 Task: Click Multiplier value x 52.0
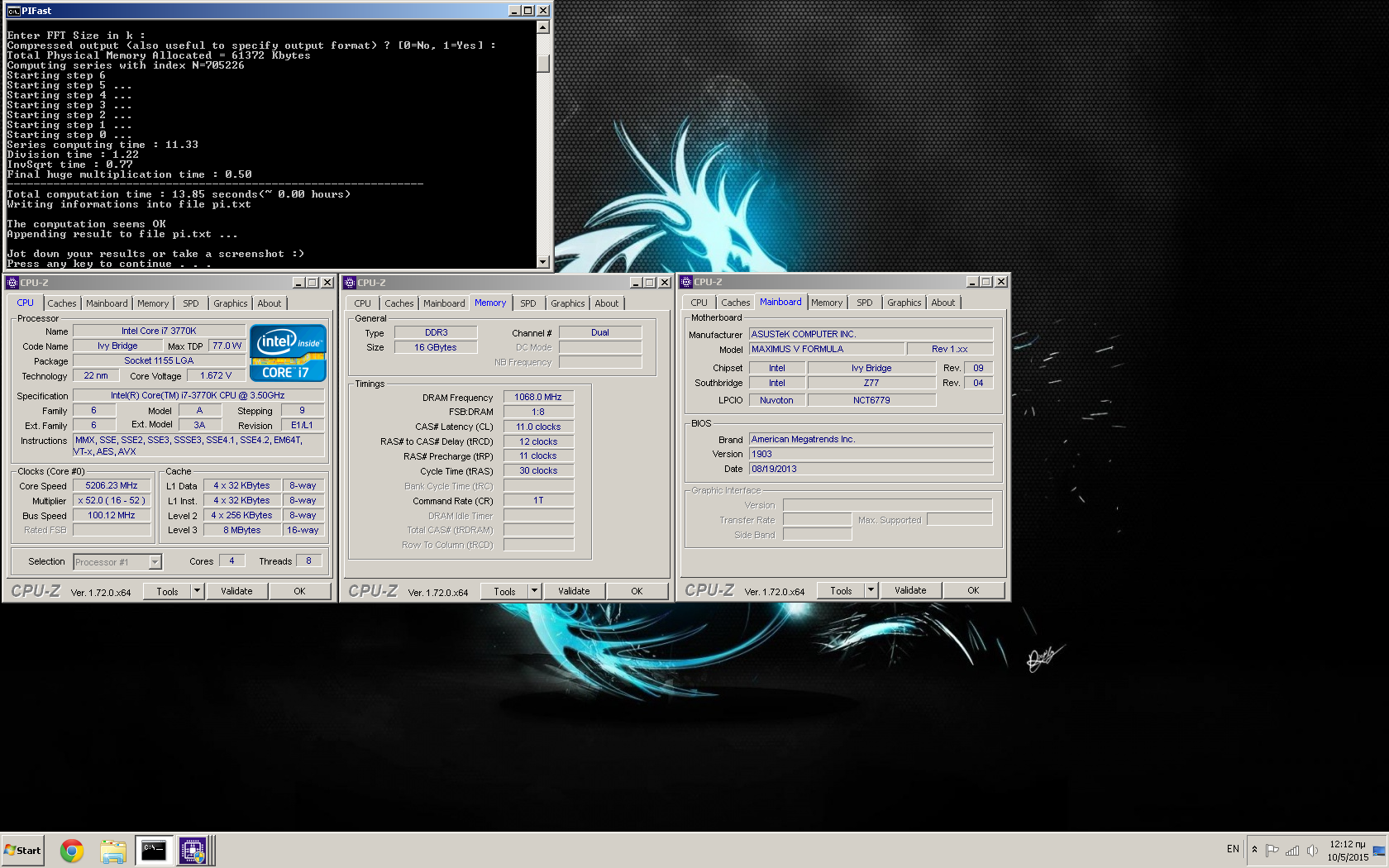pyautogui.click(x=112, y=500)
